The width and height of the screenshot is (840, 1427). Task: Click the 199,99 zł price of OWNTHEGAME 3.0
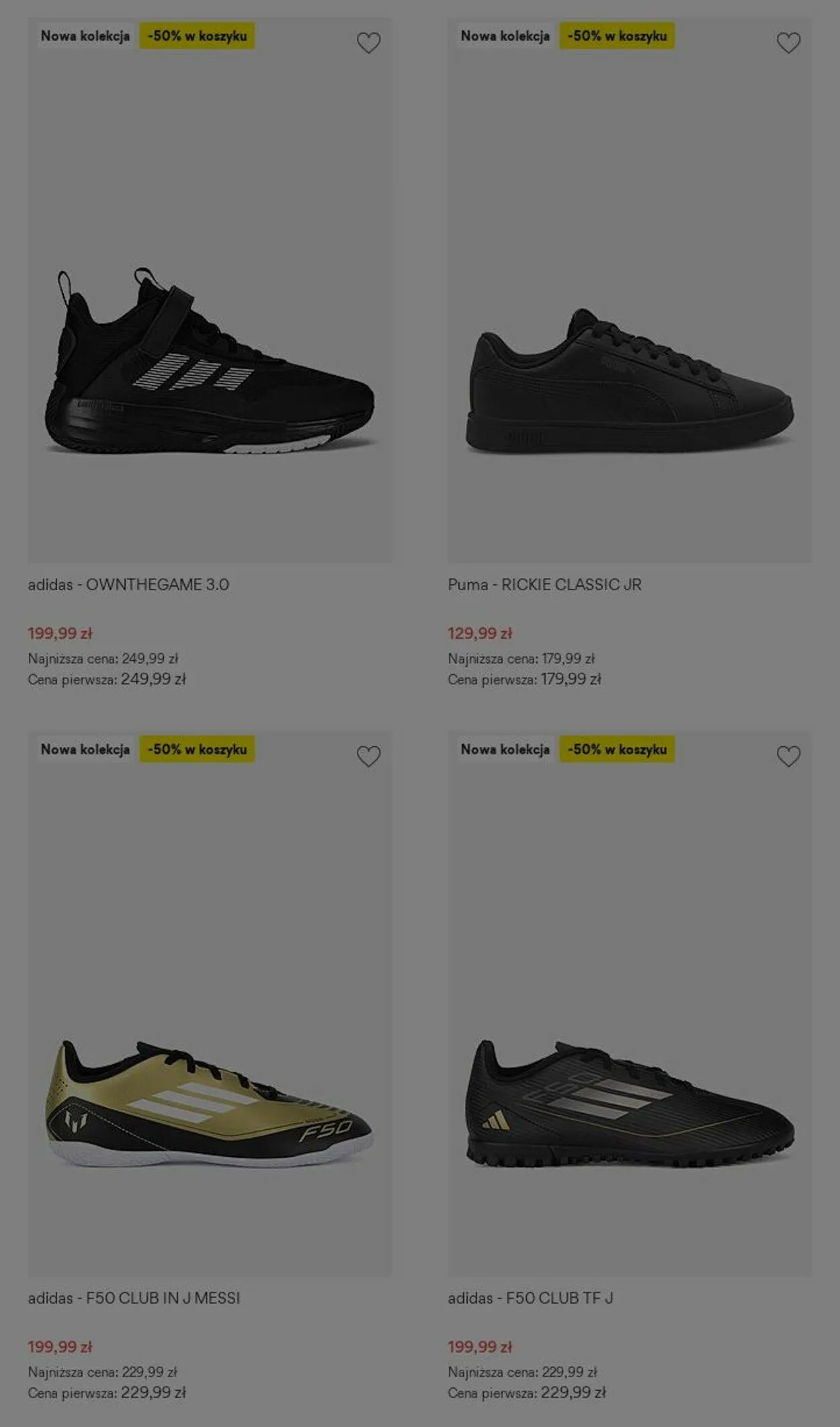click(60, 633)
